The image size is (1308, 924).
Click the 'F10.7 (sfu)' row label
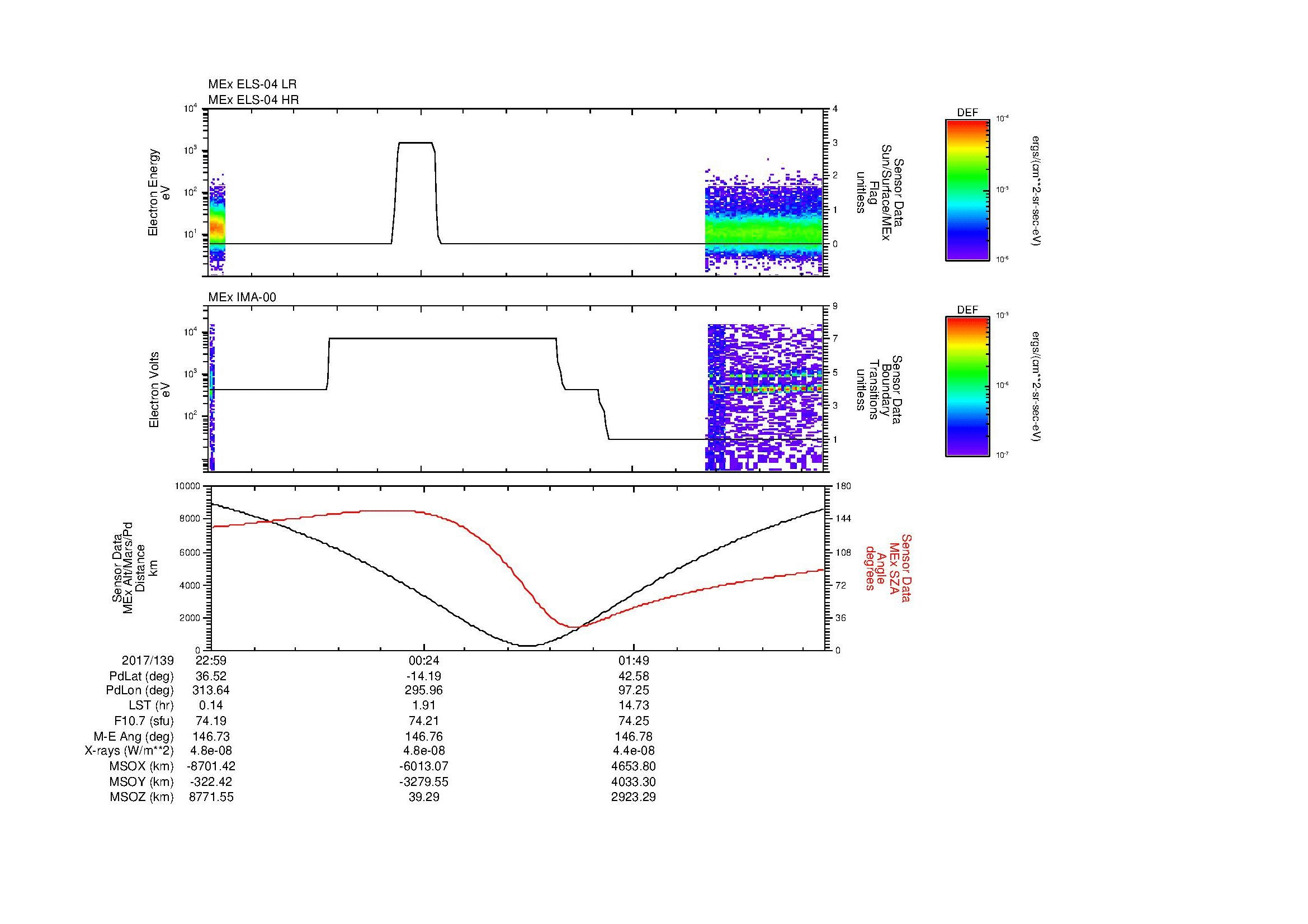[x=144, y=721]
